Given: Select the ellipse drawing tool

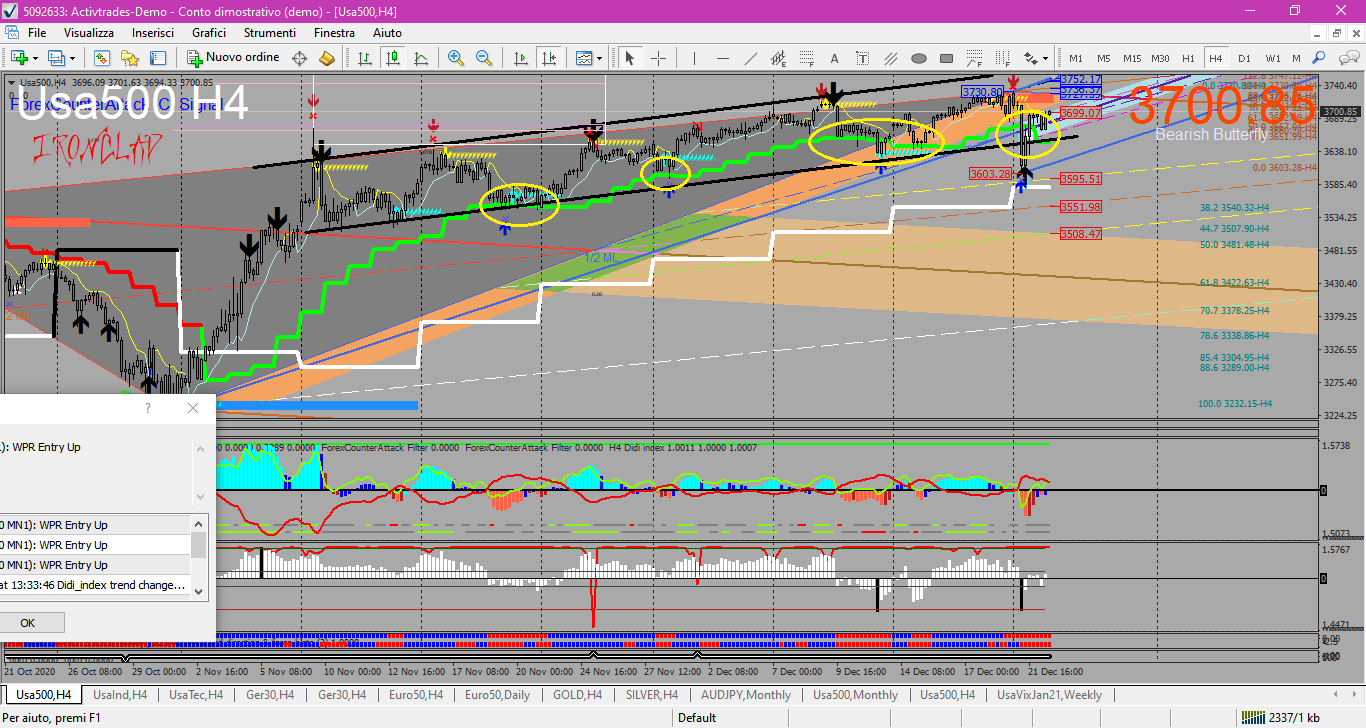Looking at the screenshot, I should 919,58.
